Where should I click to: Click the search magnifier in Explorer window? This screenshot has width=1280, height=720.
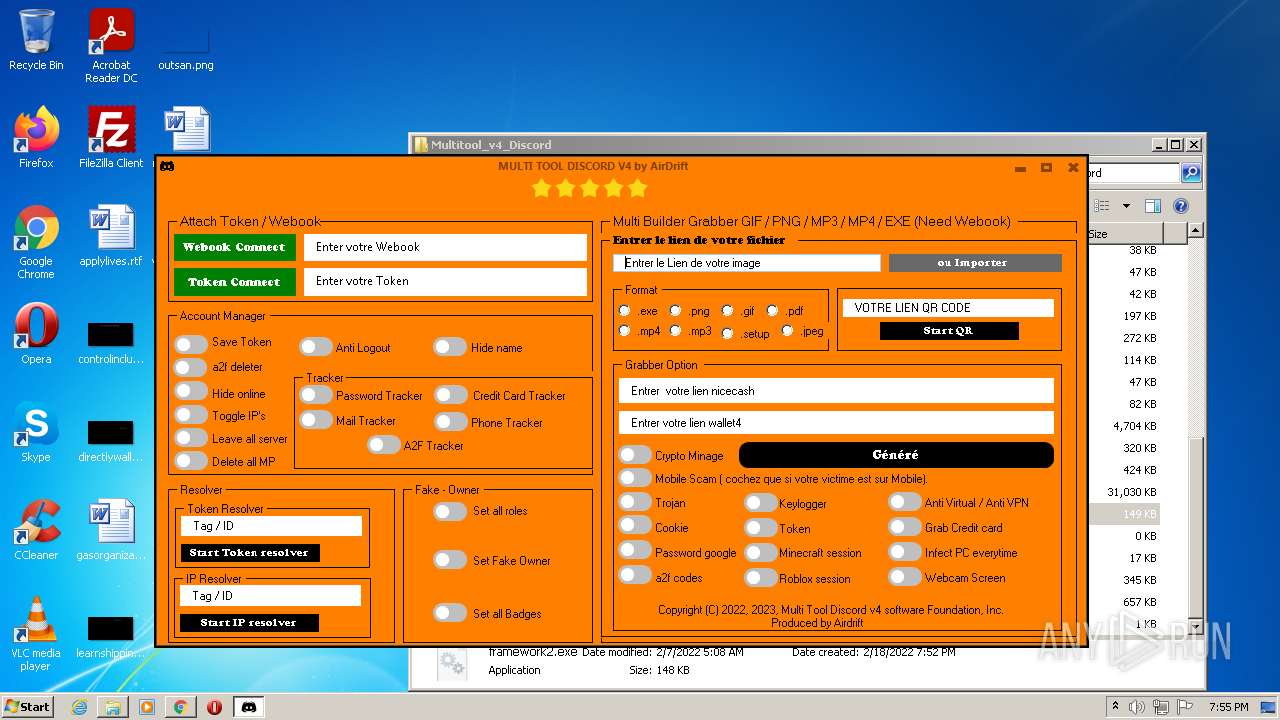pyautogui.click(x=1191, y=173)
